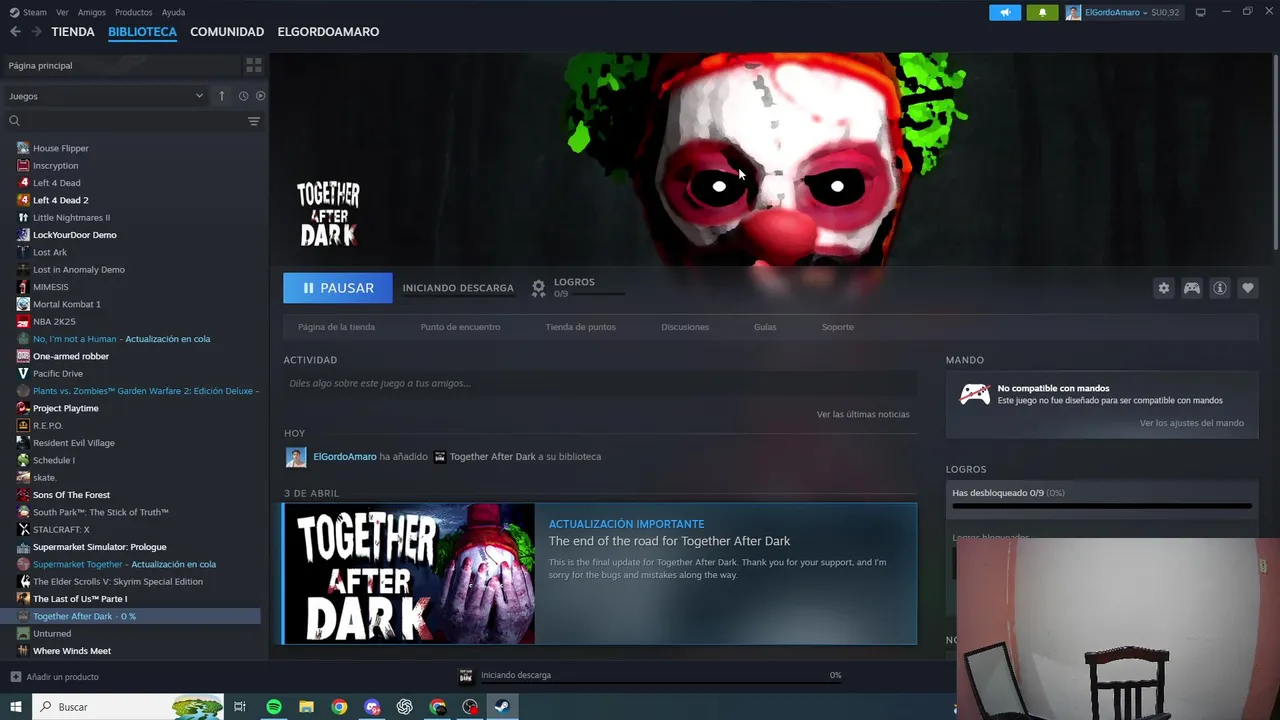This screenshot has width=1280, height=720.
Task: Click the library search magnifier icon
Action: (15, 121)
